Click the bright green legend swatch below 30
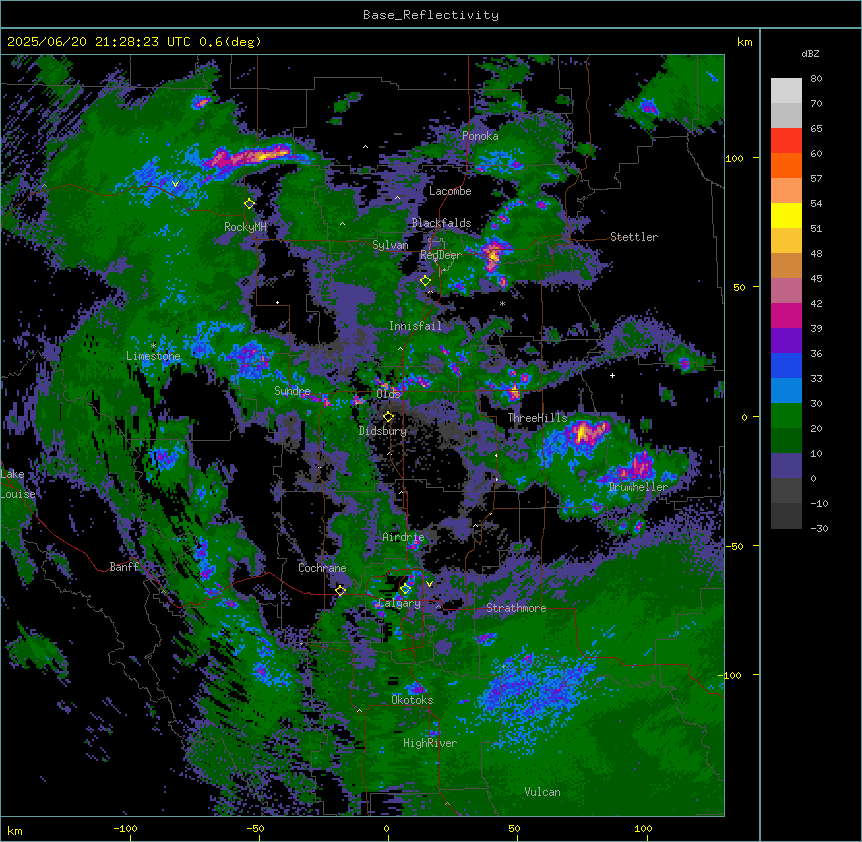This screenshot has height=842, width=862. click(x=786, y=416)
